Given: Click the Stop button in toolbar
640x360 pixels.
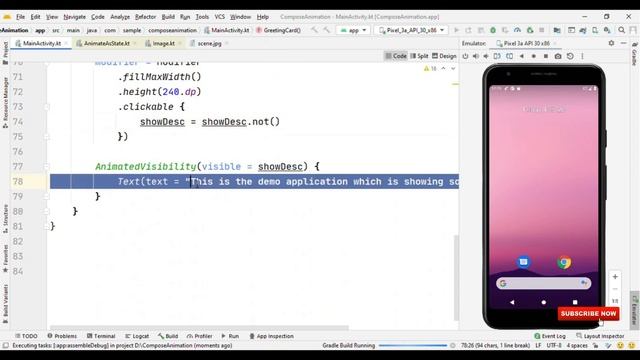Looking at the screenshot, I should [542, 30].
